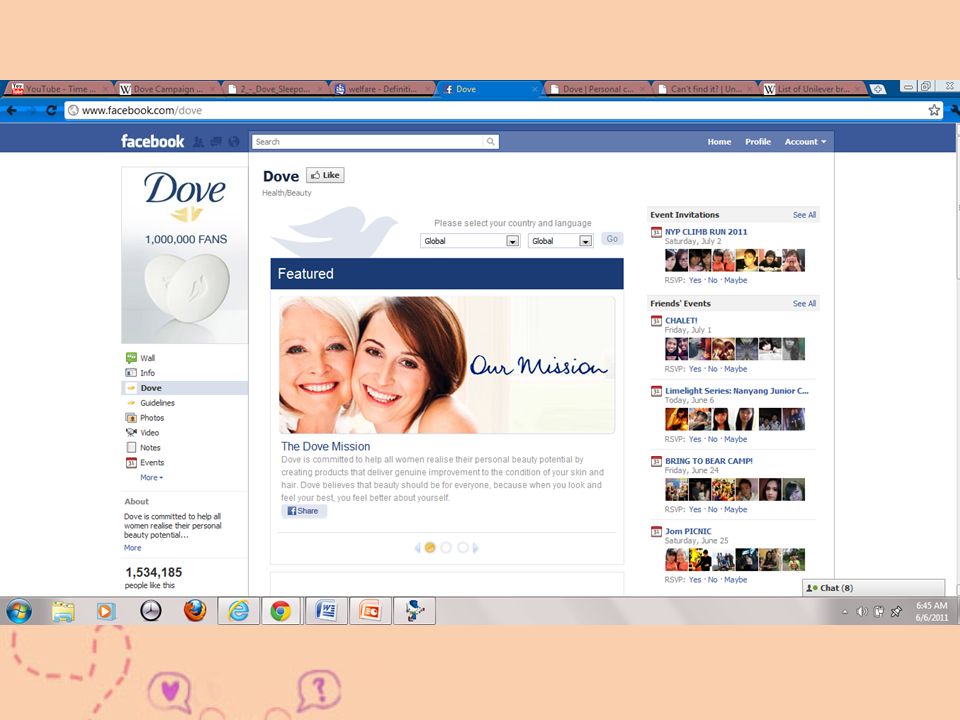The height and width of the screenshot is (720, 960).
Task: Show hidden system tray icons
Action: coord(845,612)
